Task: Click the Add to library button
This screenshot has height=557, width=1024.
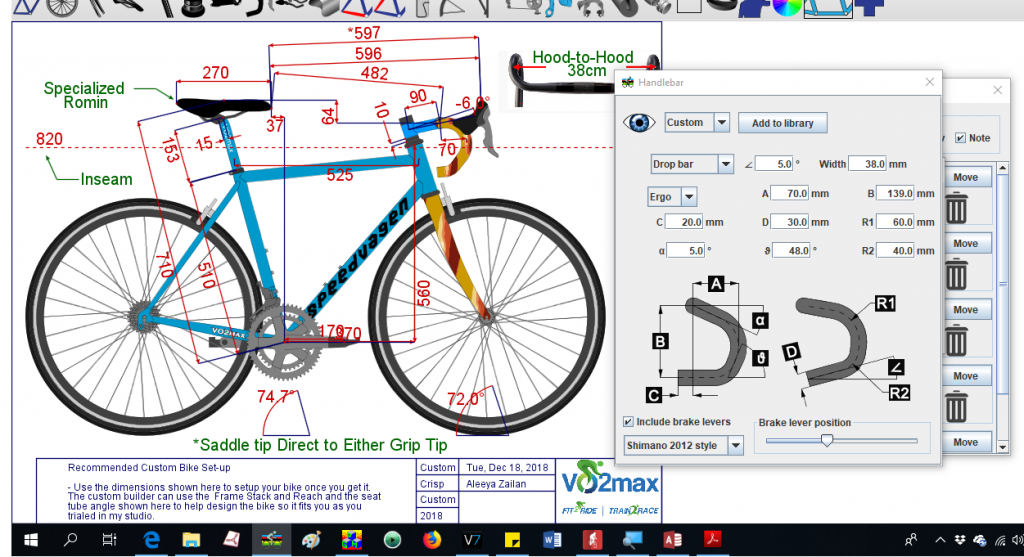Action: 782,123
